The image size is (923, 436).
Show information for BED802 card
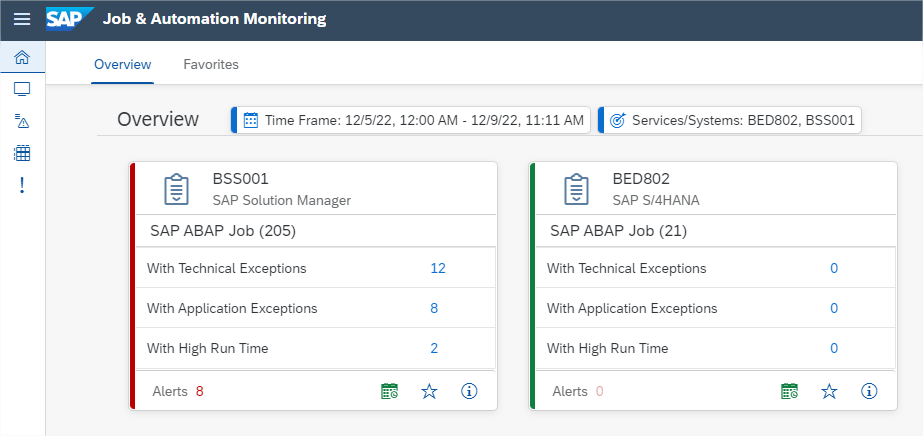(869, 391)
